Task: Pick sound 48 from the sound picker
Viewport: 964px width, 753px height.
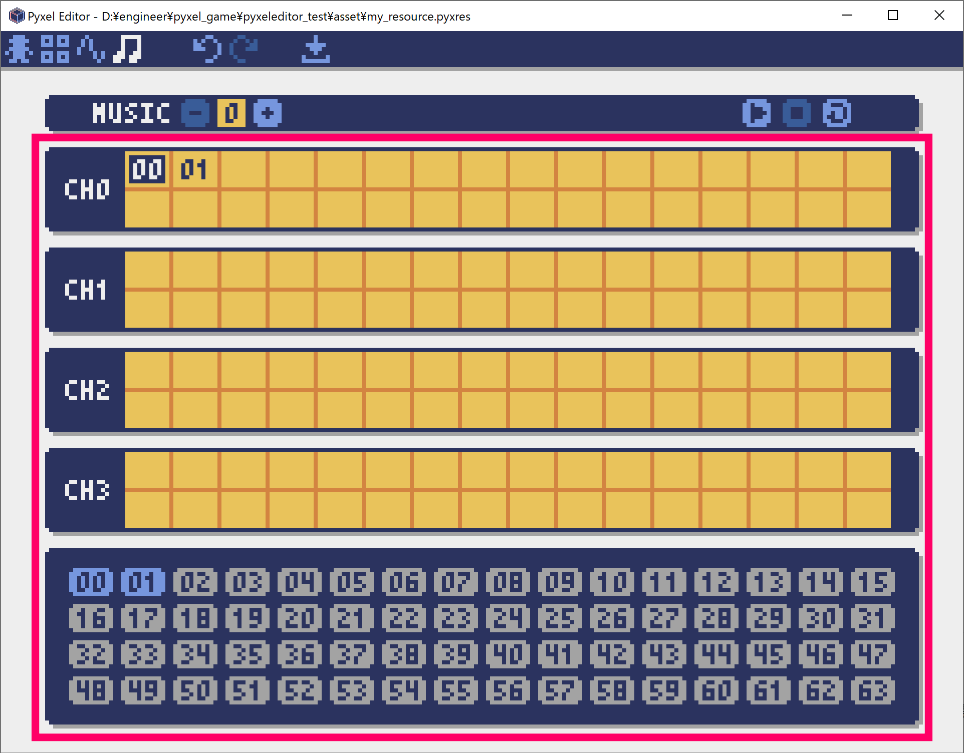Action: coord(91,691)
